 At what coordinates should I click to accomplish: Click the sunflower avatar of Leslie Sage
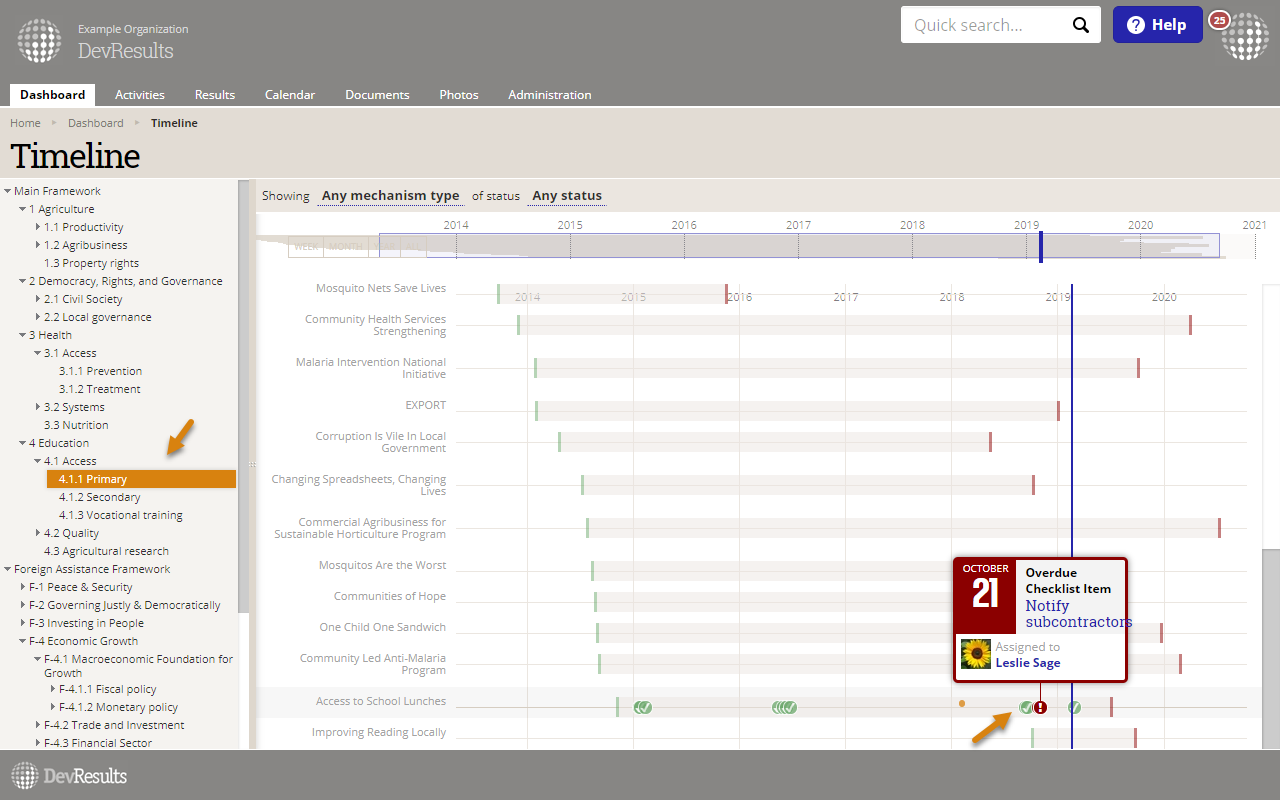click(976, 654)
